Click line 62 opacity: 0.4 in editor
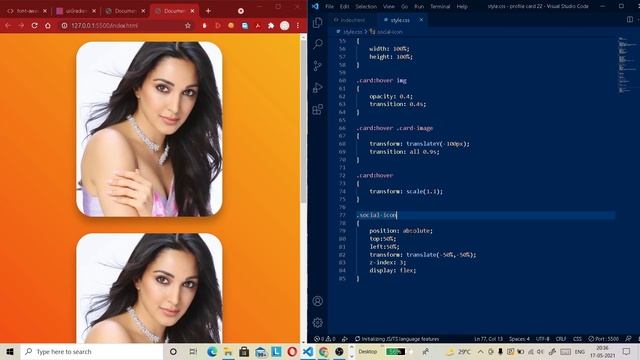The image size is (640, 360). coord(391,96)
